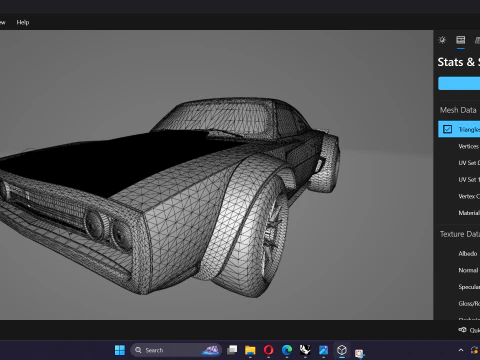Select the Materials mesh data row
Viewport: 480px width, 360px height.
coord(459,213)
